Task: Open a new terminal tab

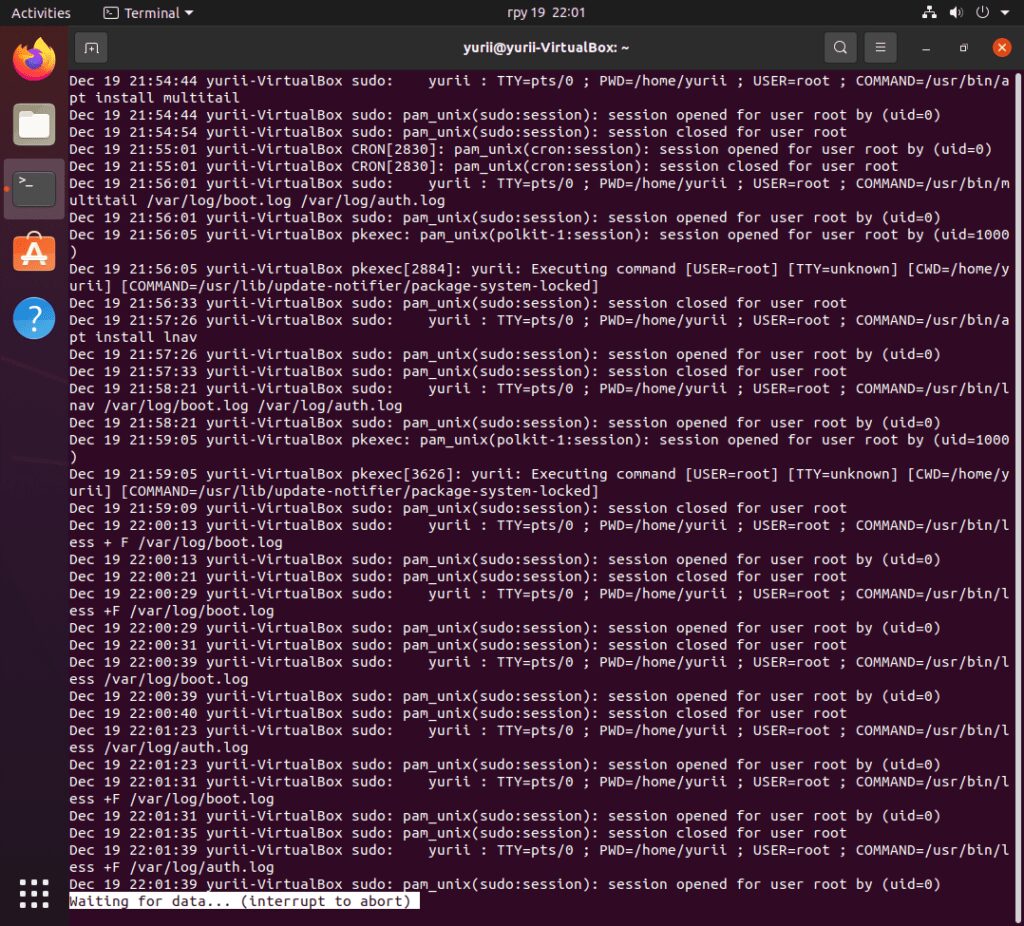Action: pos(91,47)
